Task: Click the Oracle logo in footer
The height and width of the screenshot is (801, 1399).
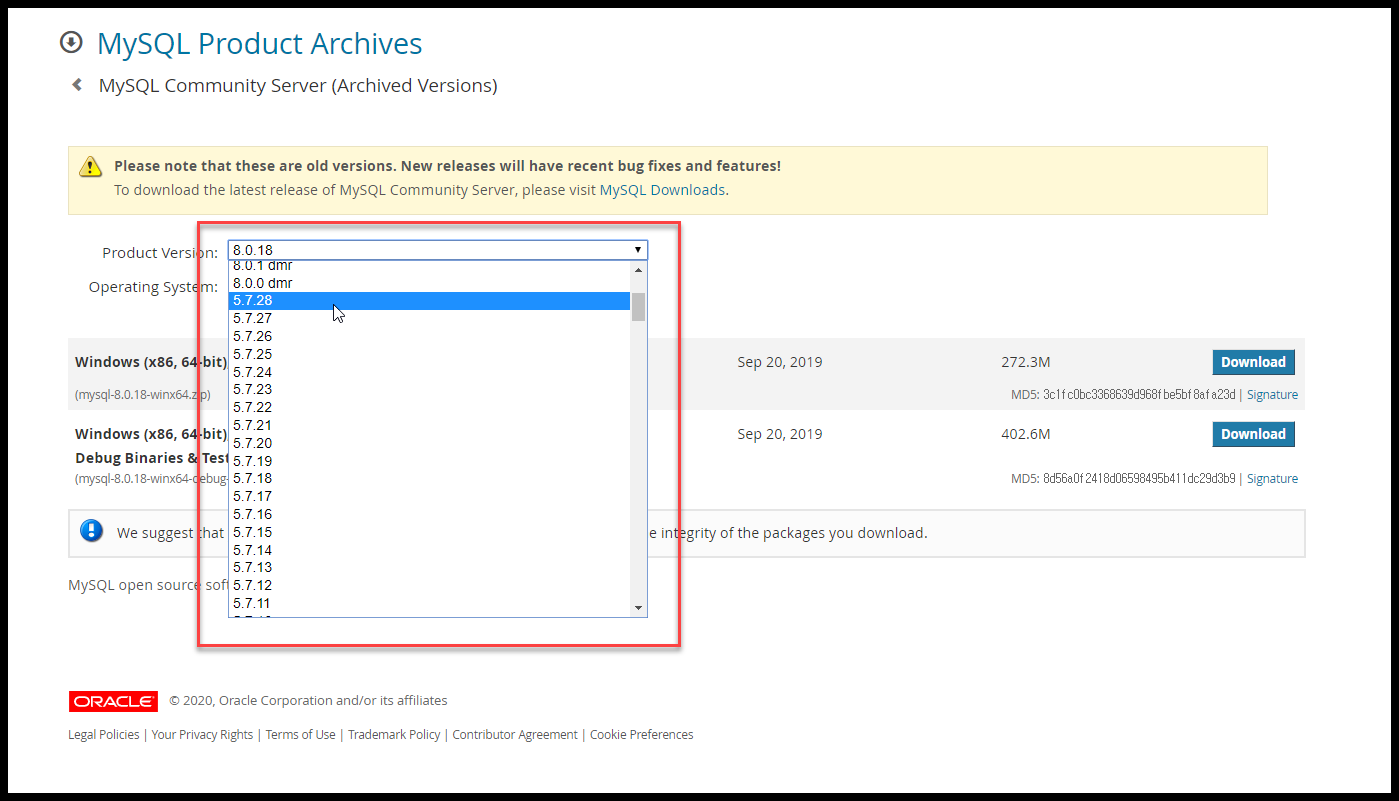Action: tap(113, 701)
